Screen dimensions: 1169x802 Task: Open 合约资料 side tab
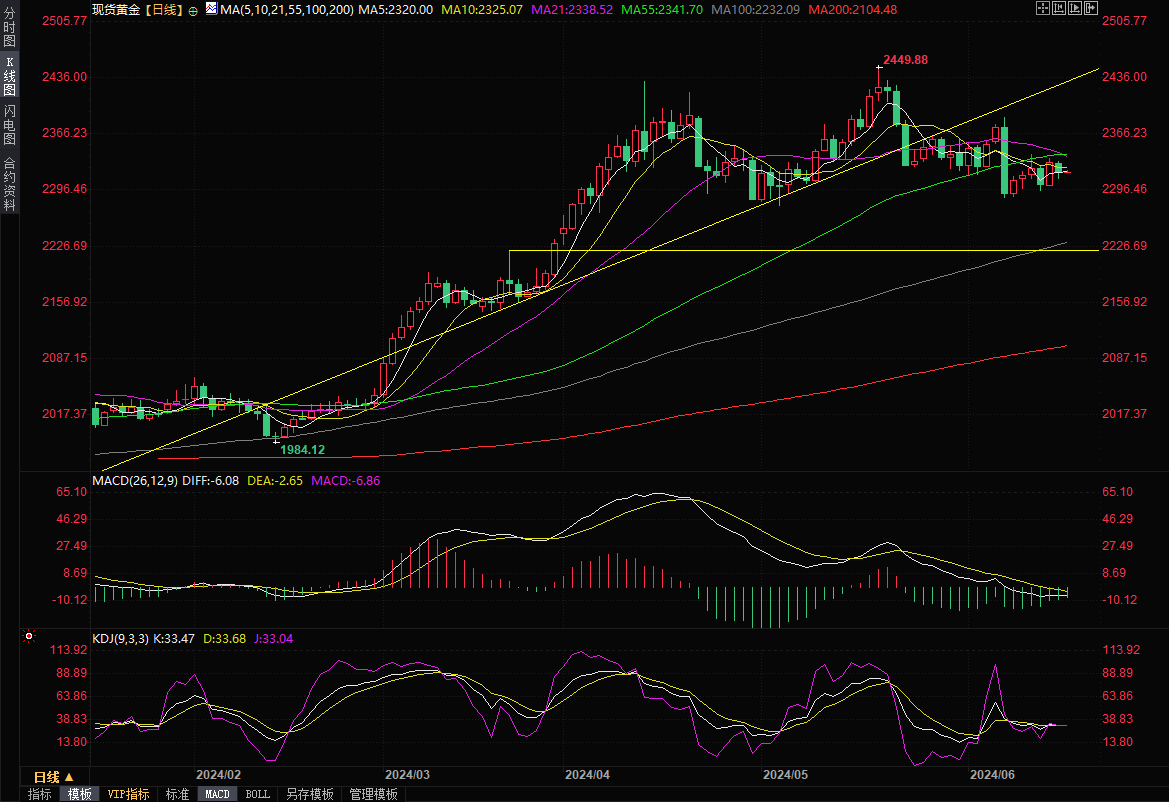click(x=9, y=183)
